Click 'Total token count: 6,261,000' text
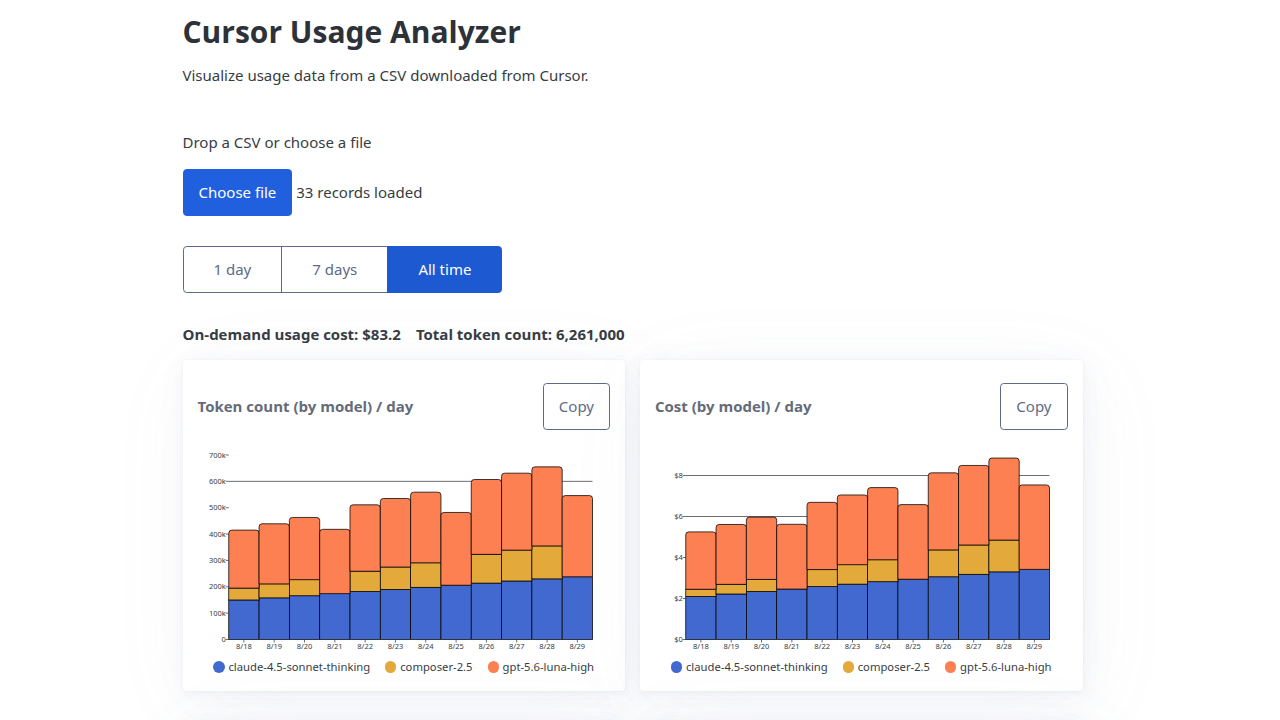 pyautogui.click(x=520, y=335)
